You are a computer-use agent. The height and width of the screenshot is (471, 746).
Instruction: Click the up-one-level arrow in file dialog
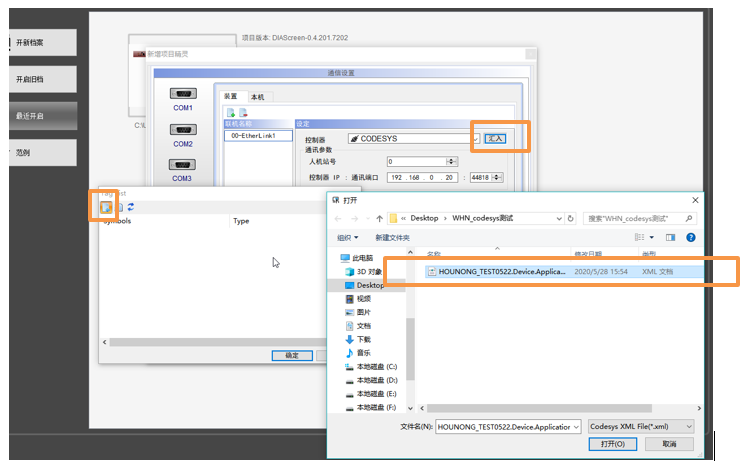pyautogui.click(x=379, y=218)
